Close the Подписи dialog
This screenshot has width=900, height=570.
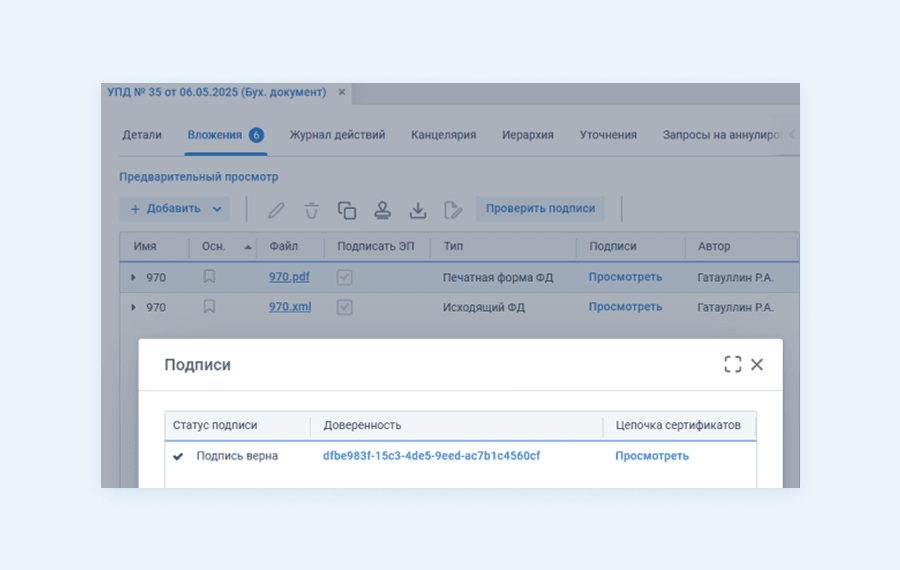pyautogui.click(x=757, y=365)
